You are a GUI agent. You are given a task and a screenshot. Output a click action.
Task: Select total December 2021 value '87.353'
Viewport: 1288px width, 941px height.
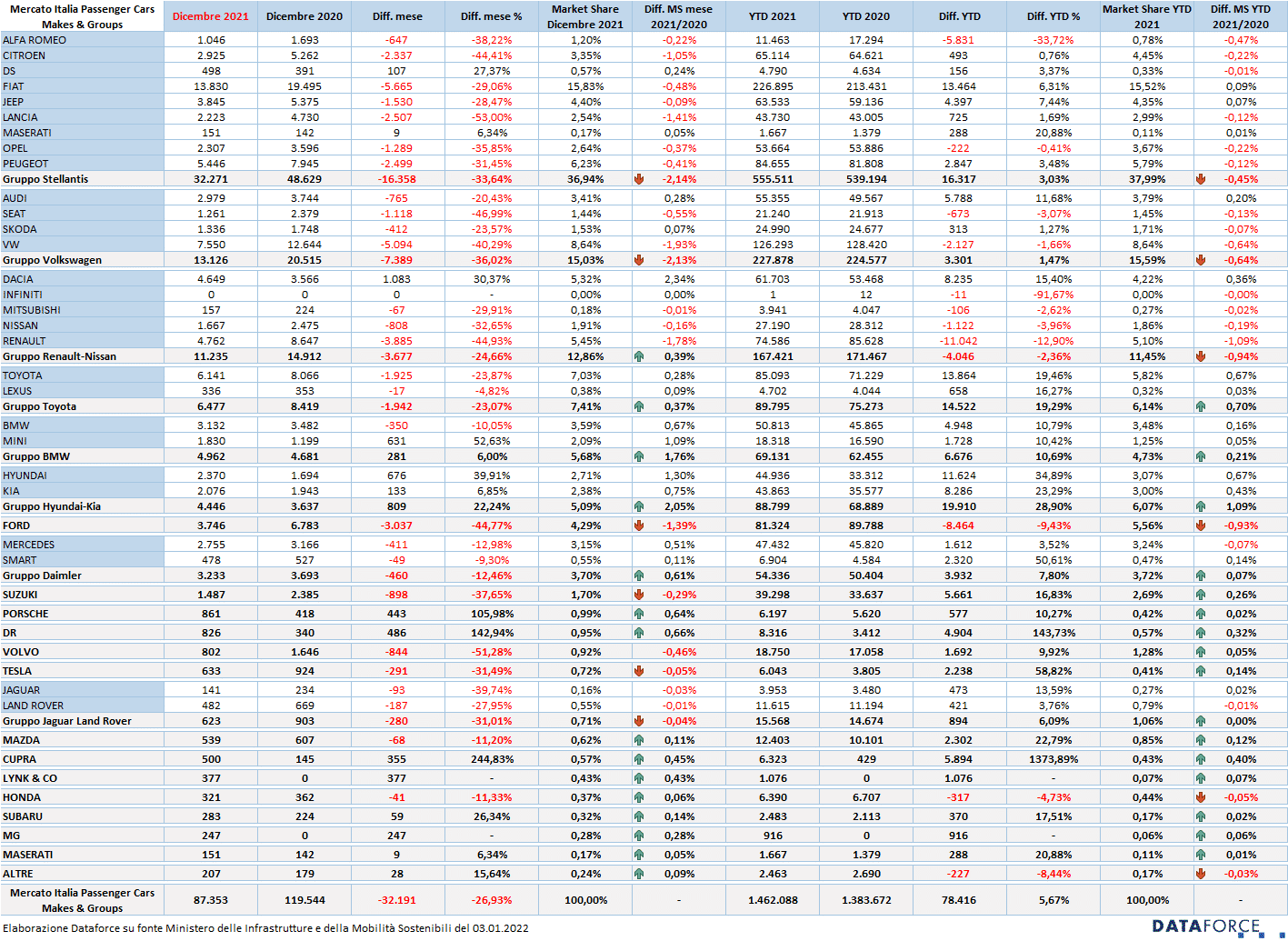pos(211,900)
